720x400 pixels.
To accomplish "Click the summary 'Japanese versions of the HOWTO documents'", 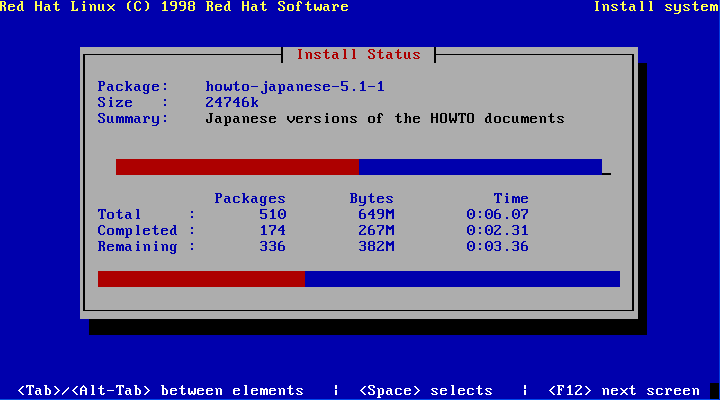I will click(385, 118).
